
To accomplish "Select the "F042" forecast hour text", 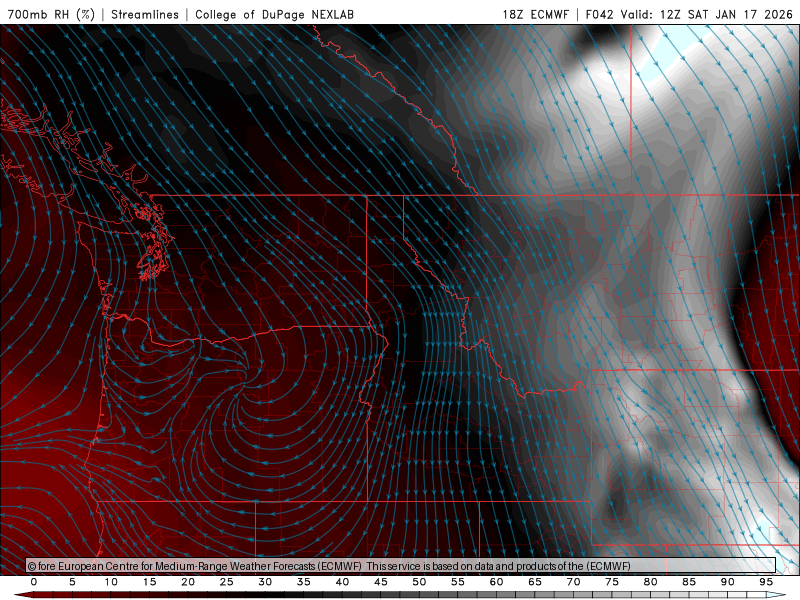I will pyautogui.click(x=599, y=14).
